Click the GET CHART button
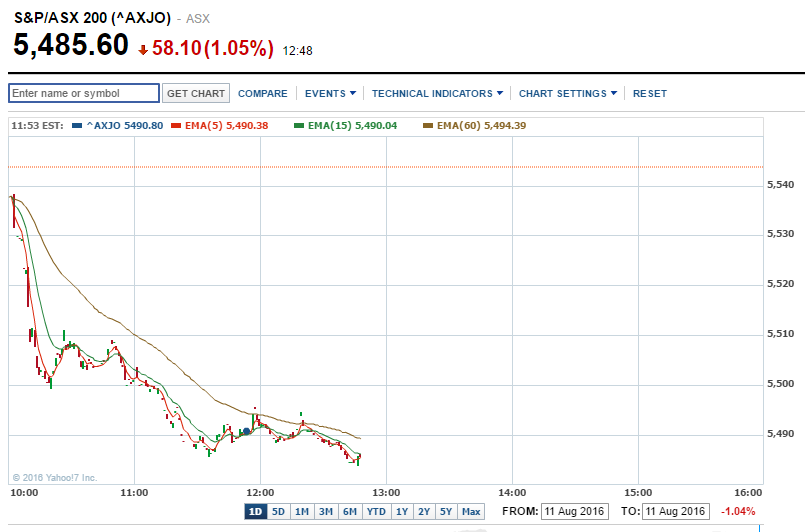 point(196,93)
